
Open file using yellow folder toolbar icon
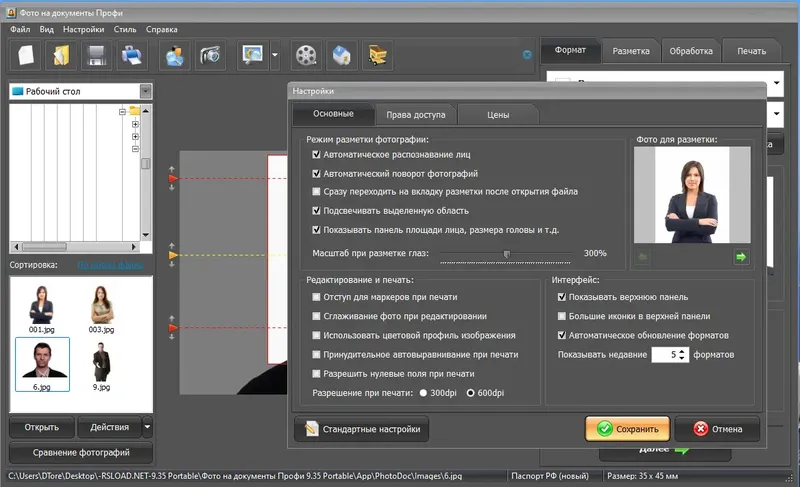[61, 55]
